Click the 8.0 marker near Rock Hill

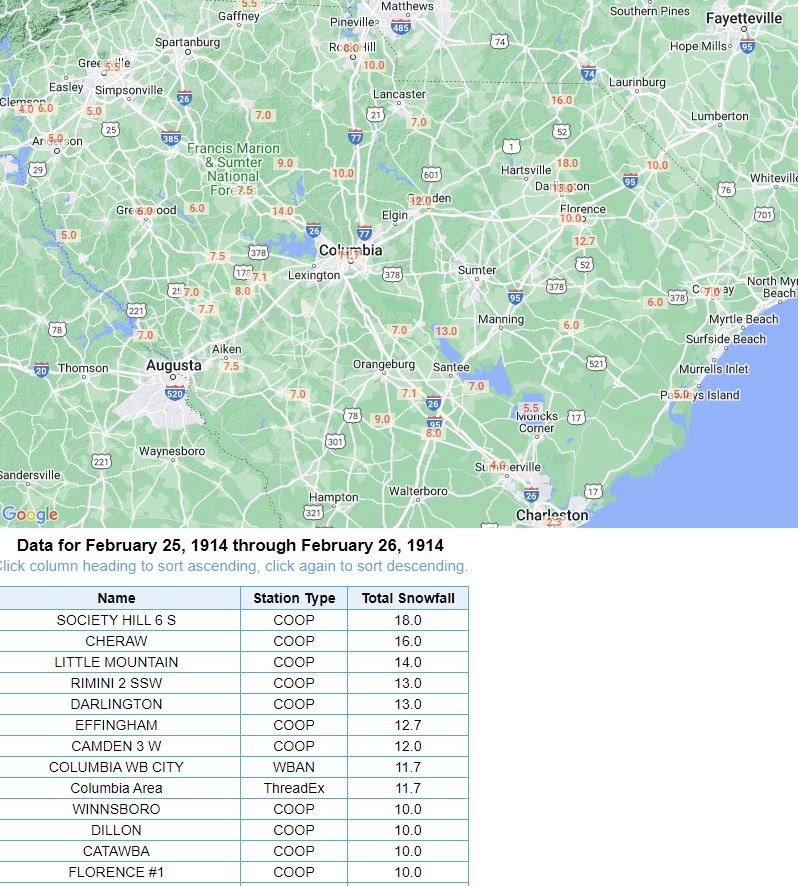(351, 48)
